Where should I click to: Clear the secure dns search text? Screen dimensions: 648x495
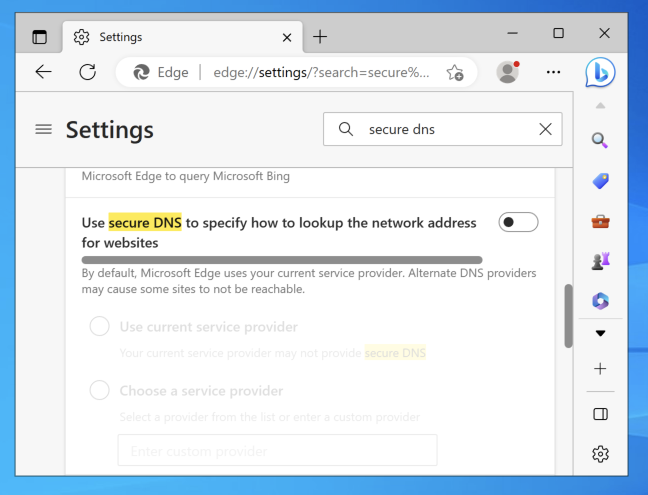[545, 129]
